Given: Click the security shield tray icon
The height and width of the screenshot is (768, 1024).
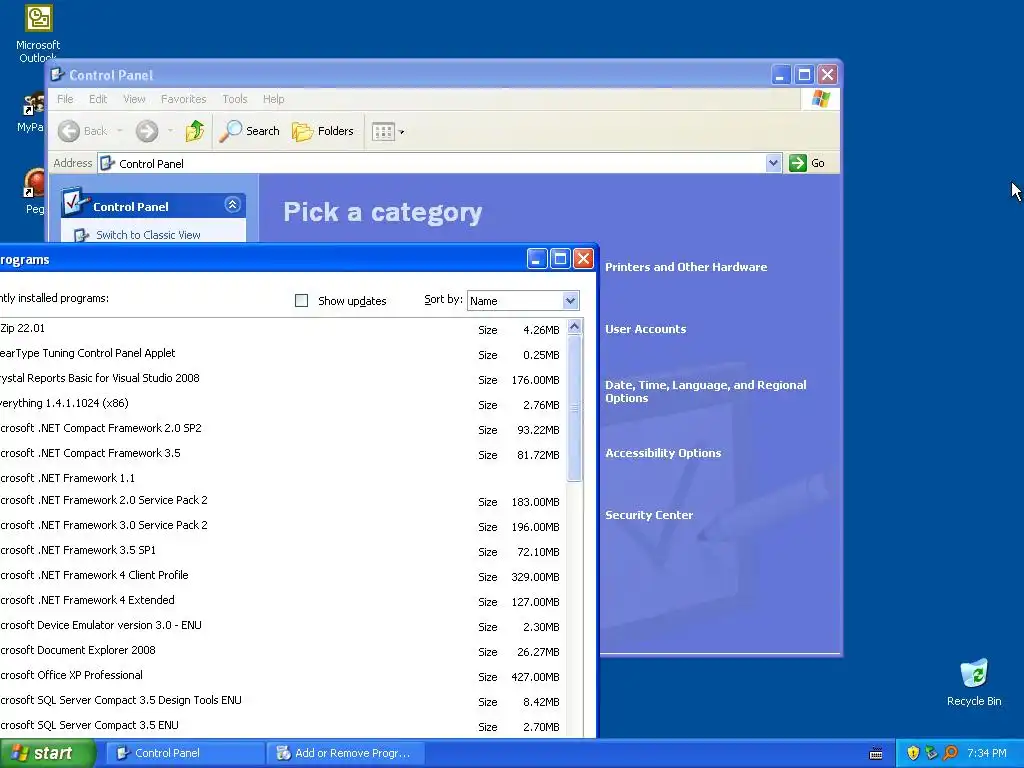Looking at the screenshot, I should (913, 753).
